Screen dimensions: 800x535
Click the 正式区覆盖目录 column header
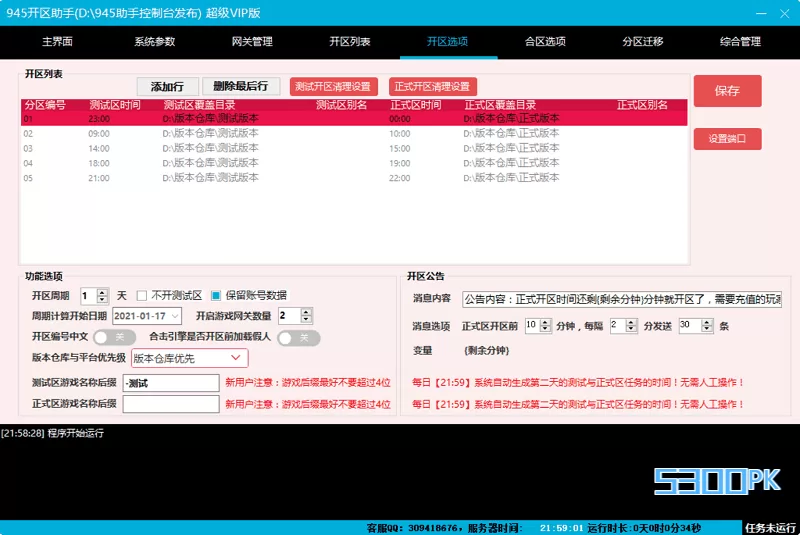pyautogui.click(x=500, y=105)
